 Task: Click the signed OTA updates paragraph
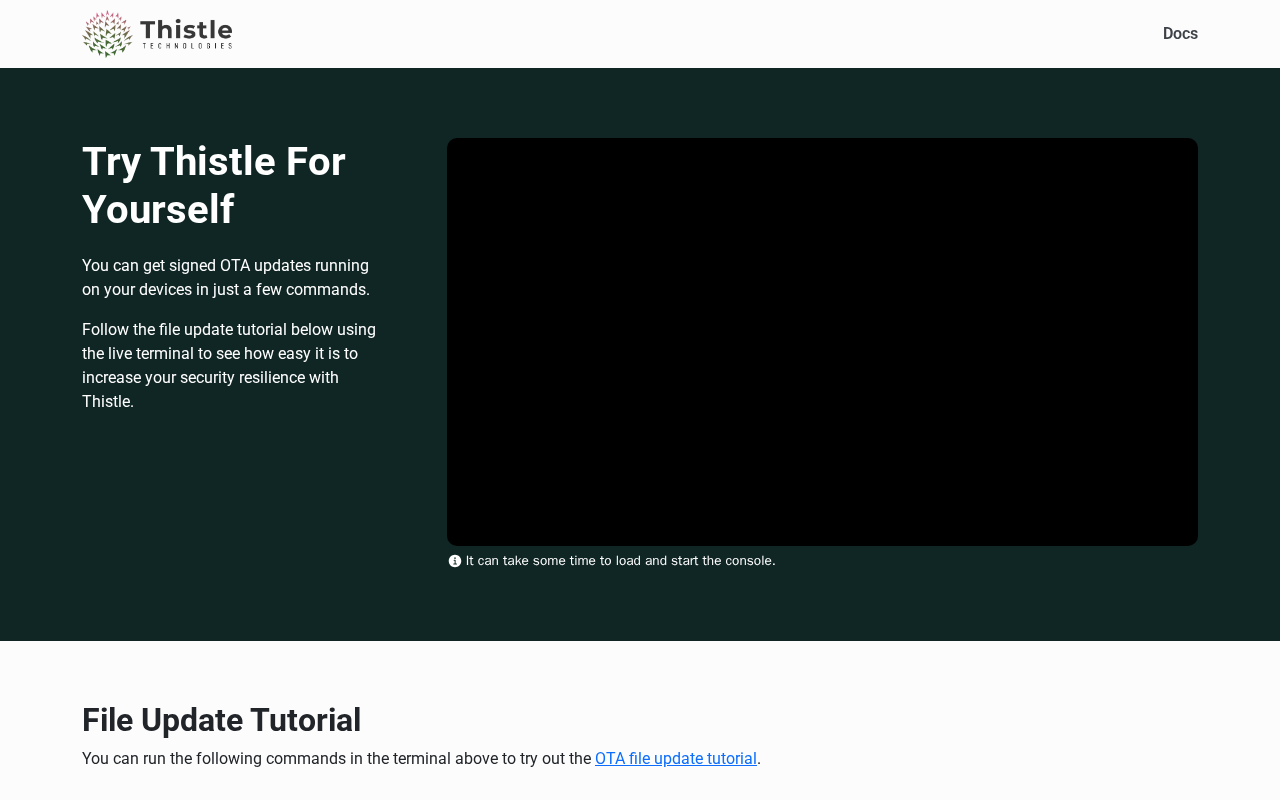click(226, 278)
